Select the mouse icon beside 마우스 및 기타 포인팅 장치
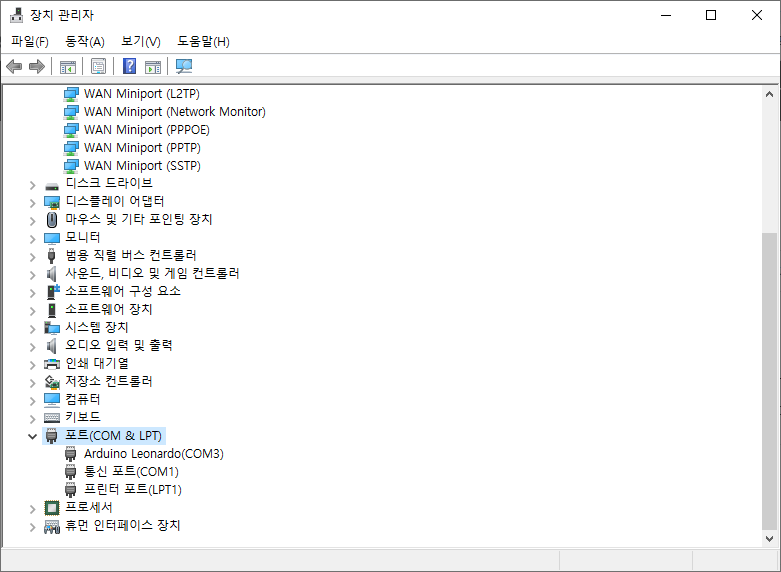This screenshot has height=572, width=781. coord(52,220)
